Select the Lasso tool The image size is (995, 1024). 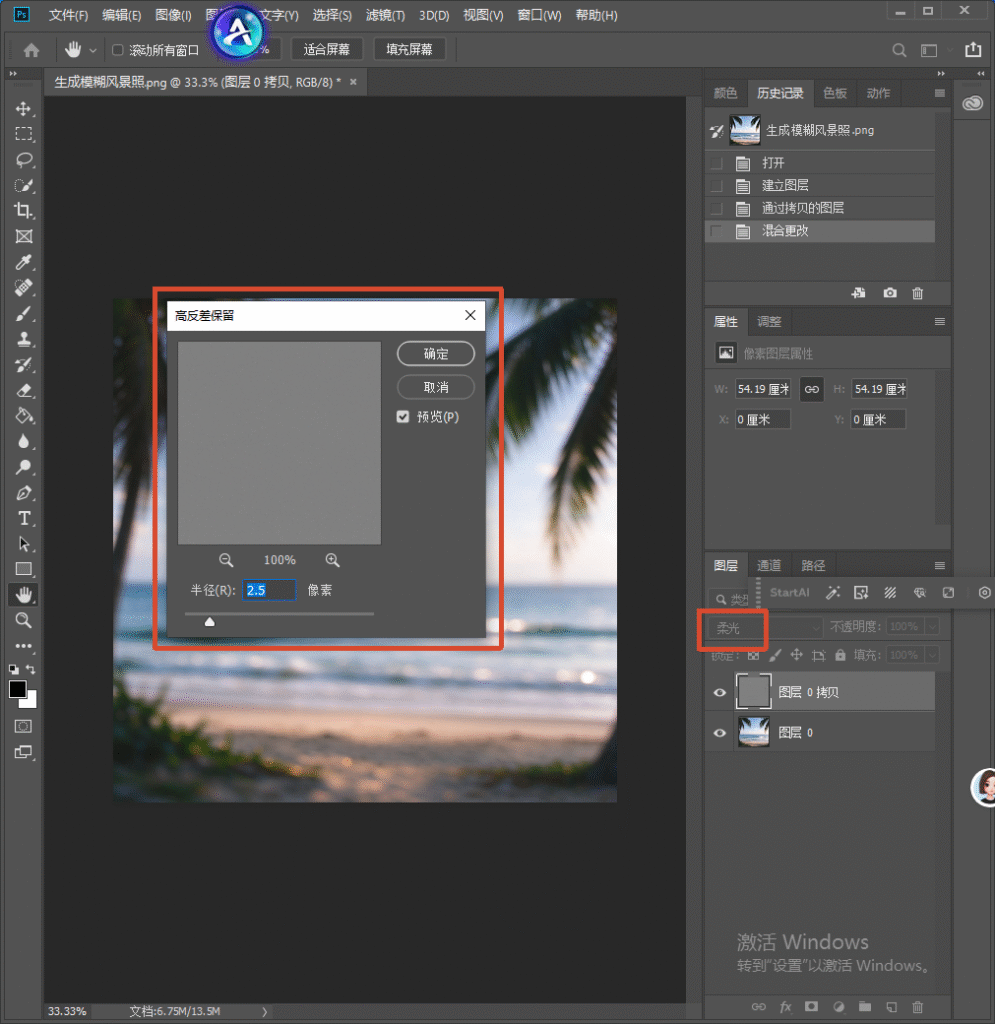24,159
